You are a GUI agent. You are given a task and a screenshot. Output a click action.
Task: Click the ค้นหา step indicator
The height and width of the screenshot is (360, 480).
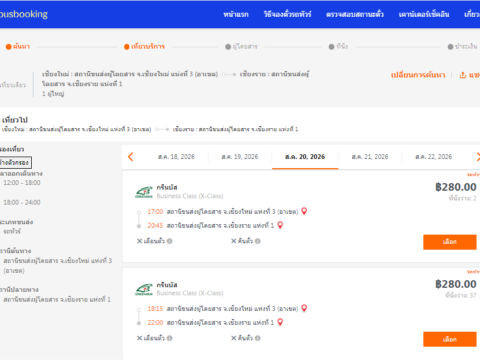click(18, 47)
